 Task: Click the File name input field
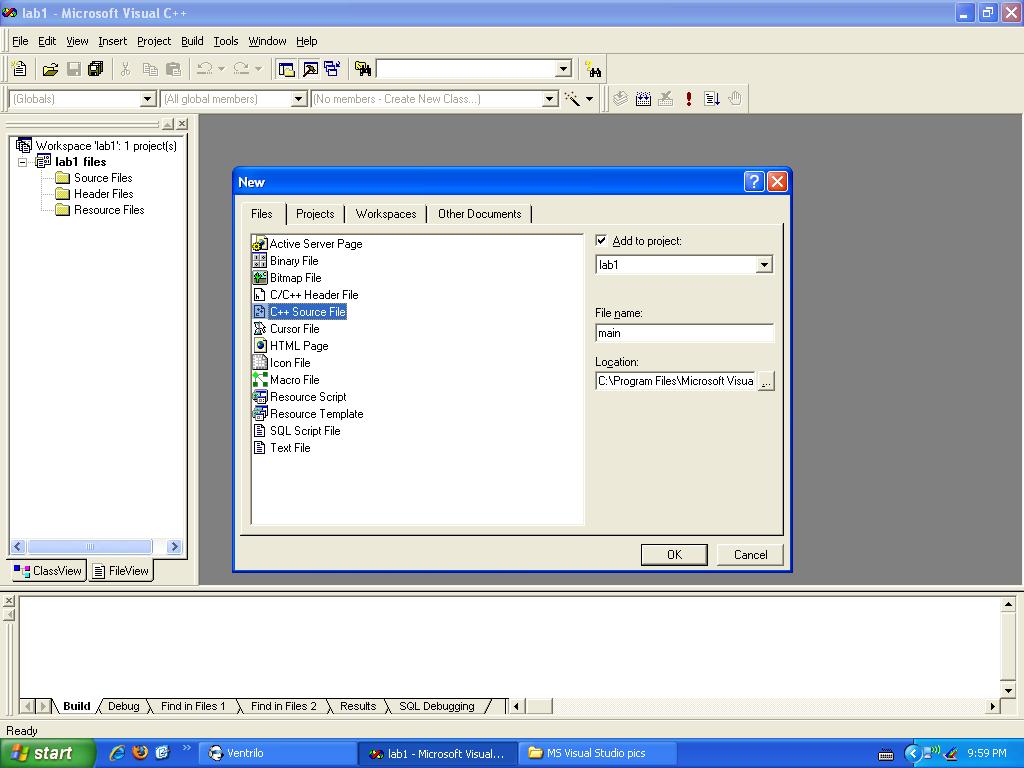pos(684,333)
